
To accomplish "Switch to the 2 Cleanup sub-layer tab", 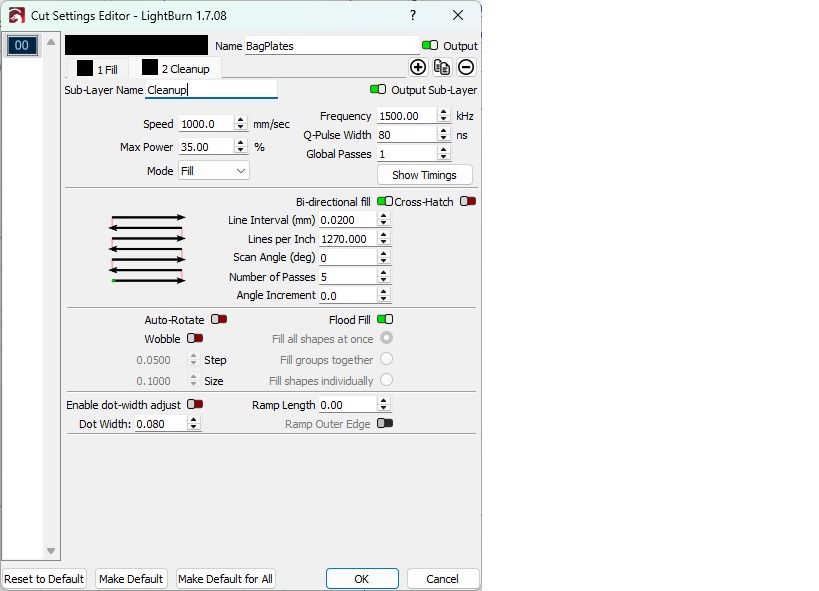I will coord(176,68).
